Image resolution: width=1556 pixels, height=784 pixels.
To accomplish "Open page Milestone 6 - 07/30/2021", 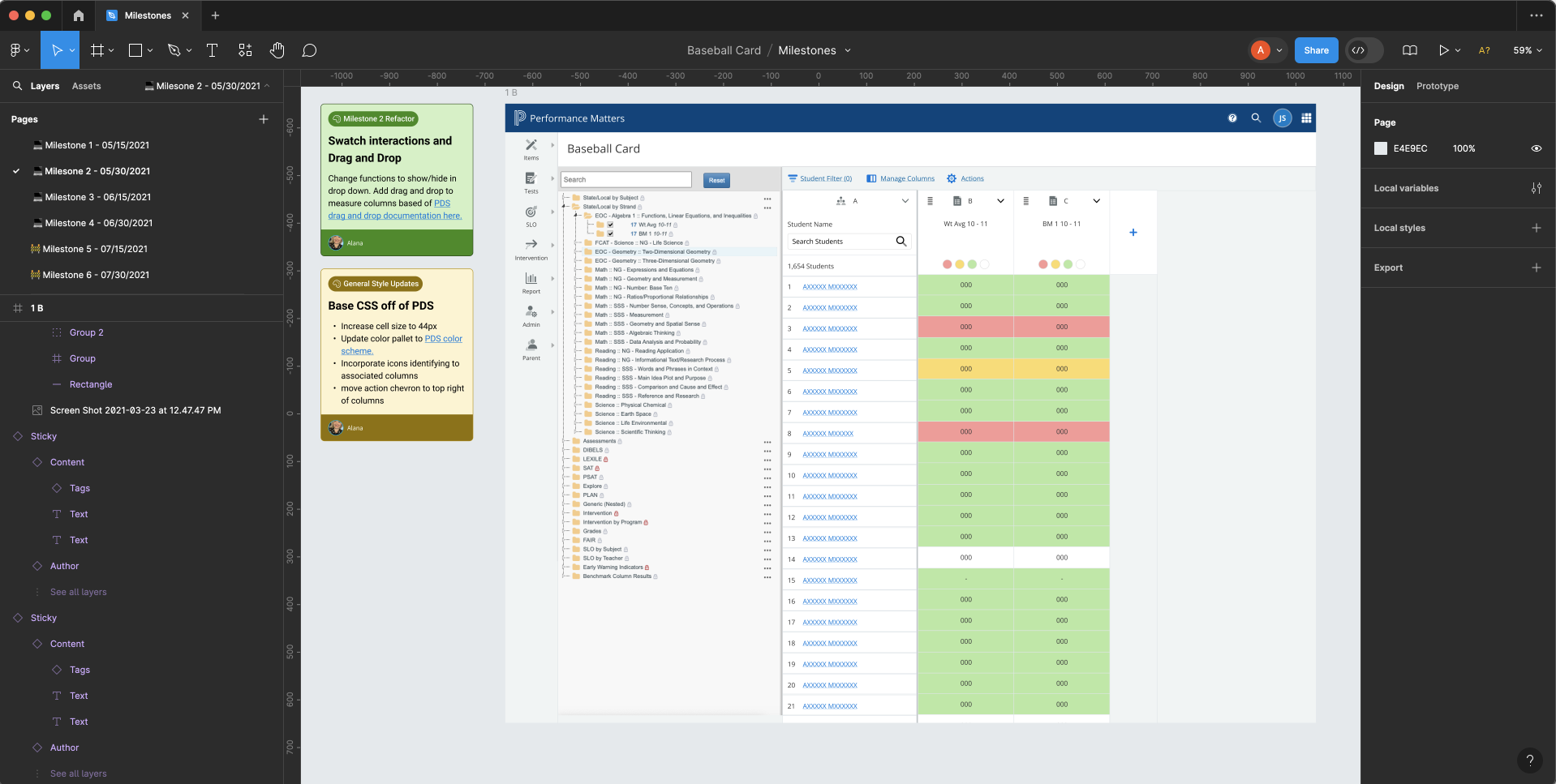I will (96, 275).
